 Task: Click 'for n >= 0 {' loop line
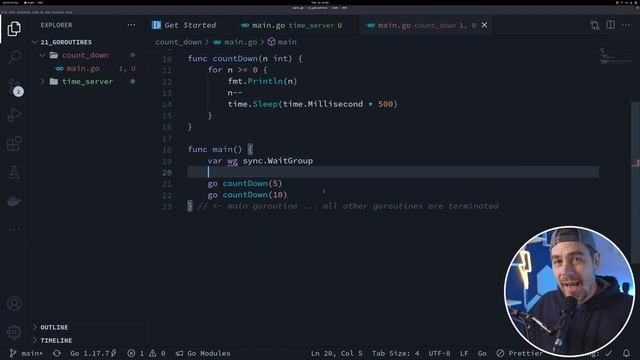tap(237, 70)
